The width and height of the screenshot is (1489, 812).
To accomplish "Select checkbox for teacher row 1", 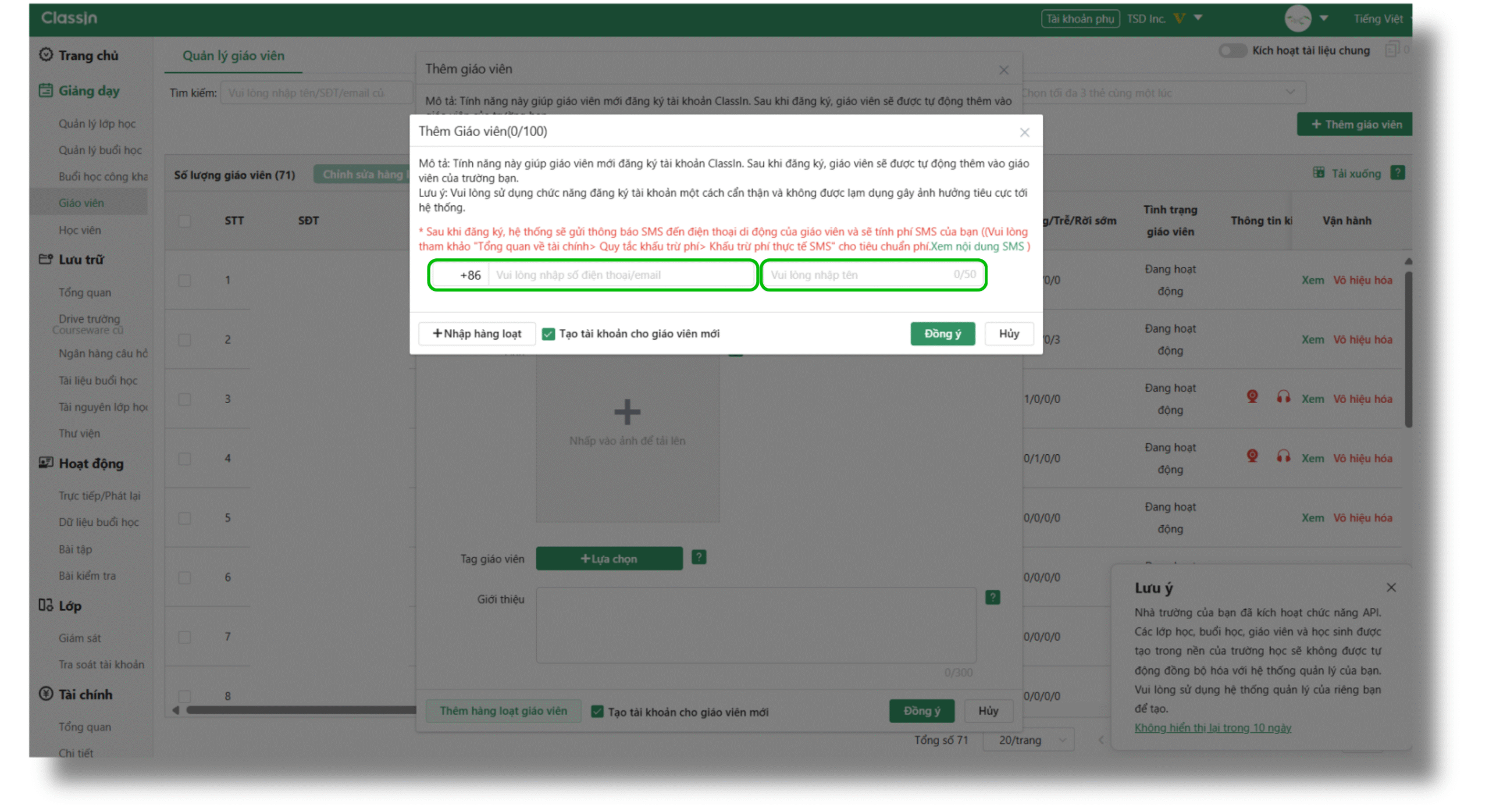I will (184, 280).
